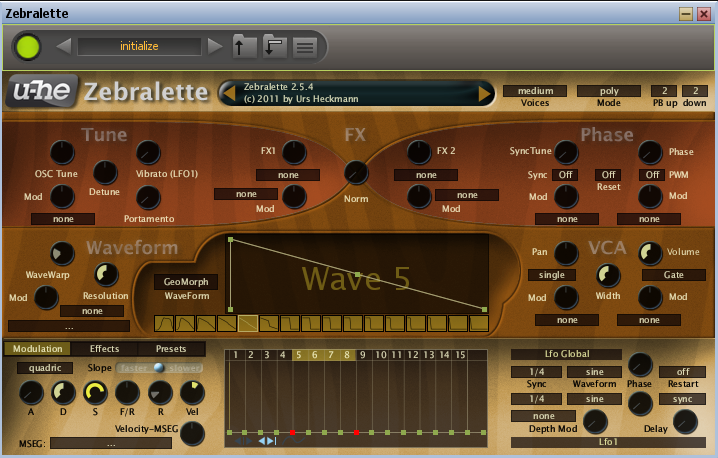The image size is (718, 458).
Task: Select the first waveform thumbnail
Action: (164, 323)
